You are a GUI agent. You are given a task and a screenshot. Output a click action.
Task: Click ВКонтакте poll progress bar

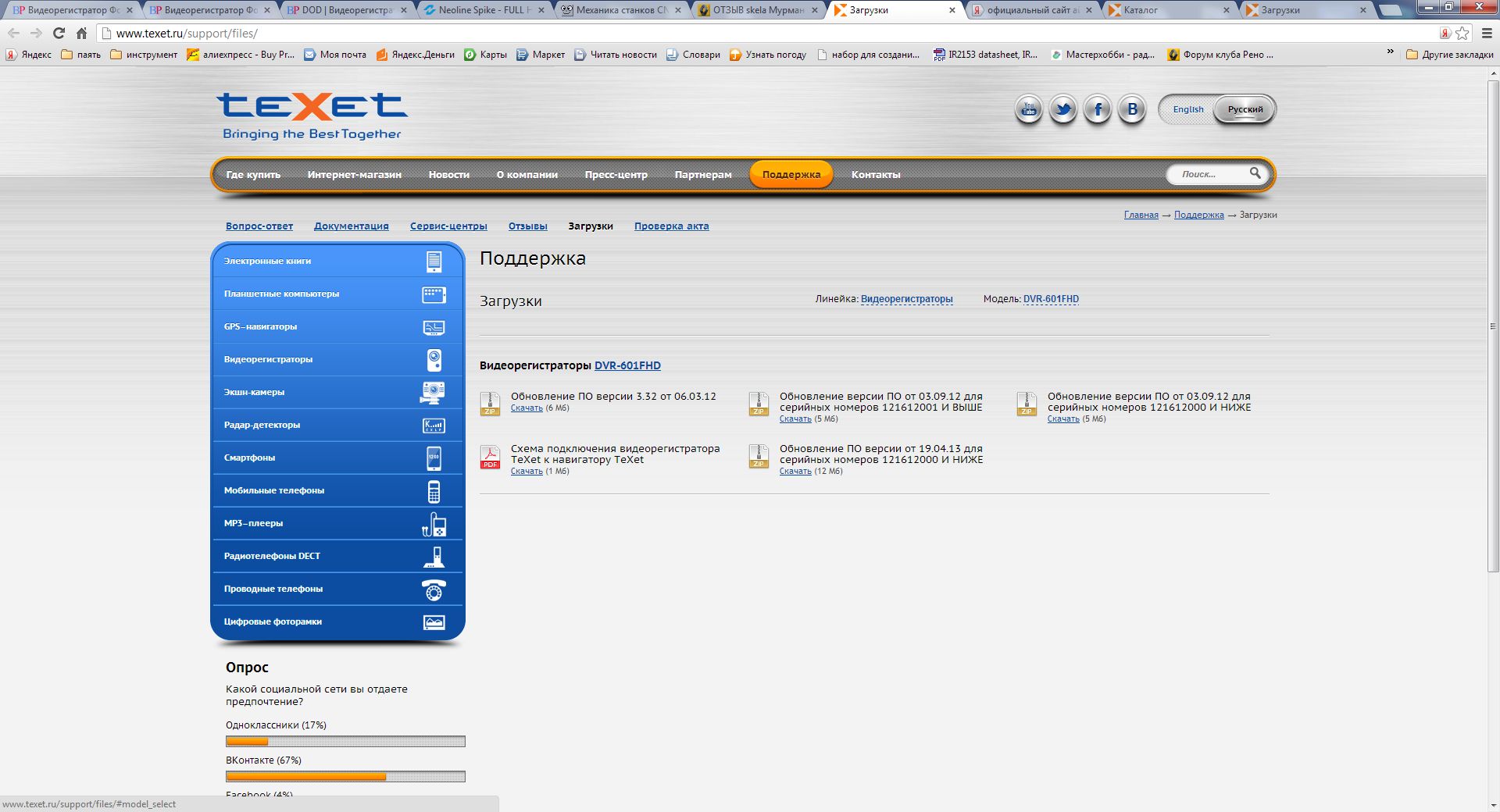(x=345, y=777)
